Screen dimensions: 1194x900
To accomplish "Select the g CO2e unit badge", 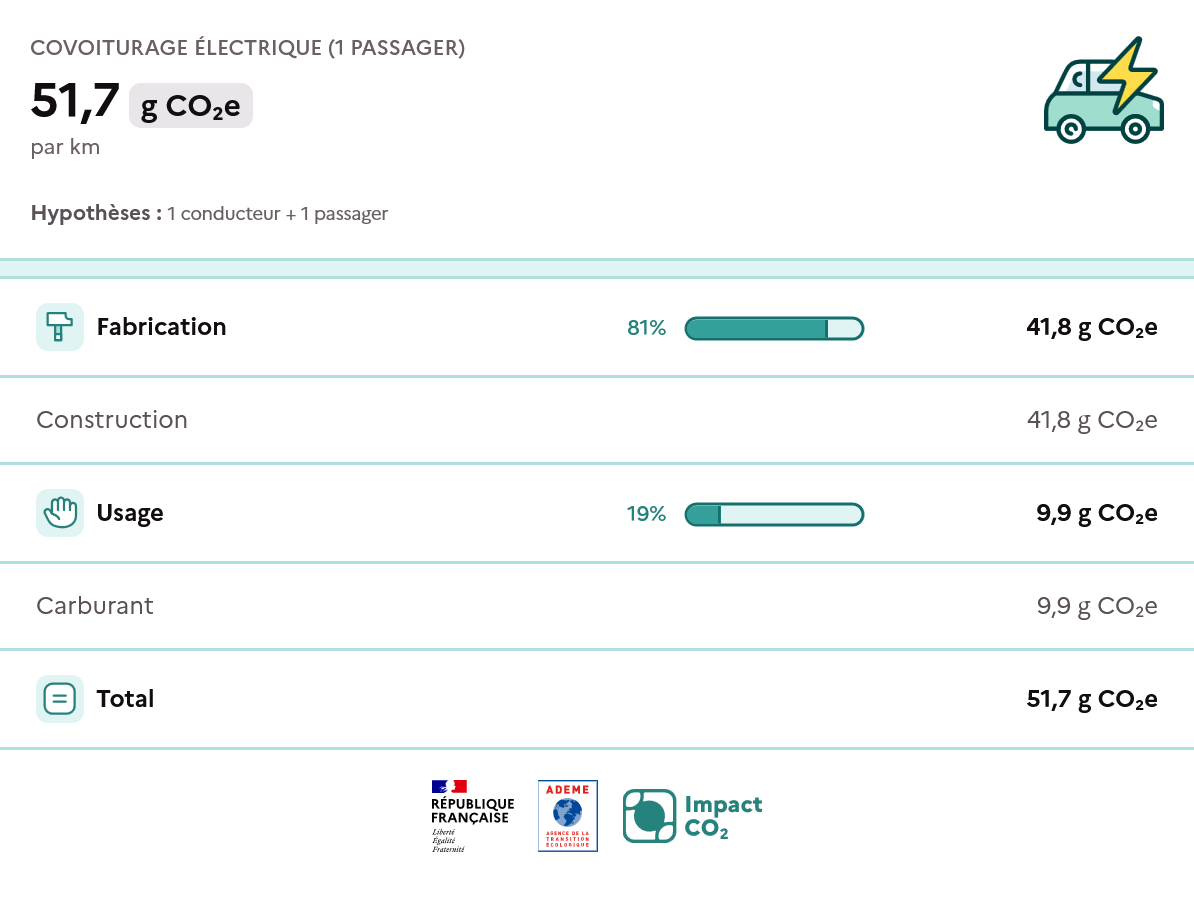I will pos(191,106).
